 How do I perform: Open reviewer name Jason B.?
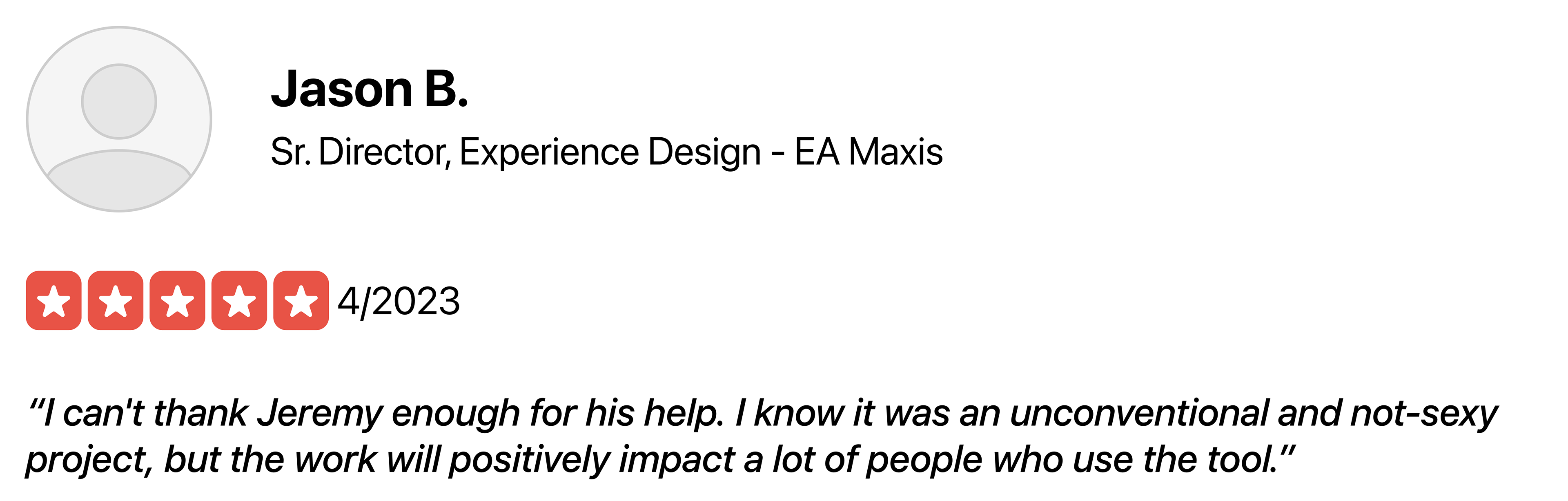pos(370,89)
